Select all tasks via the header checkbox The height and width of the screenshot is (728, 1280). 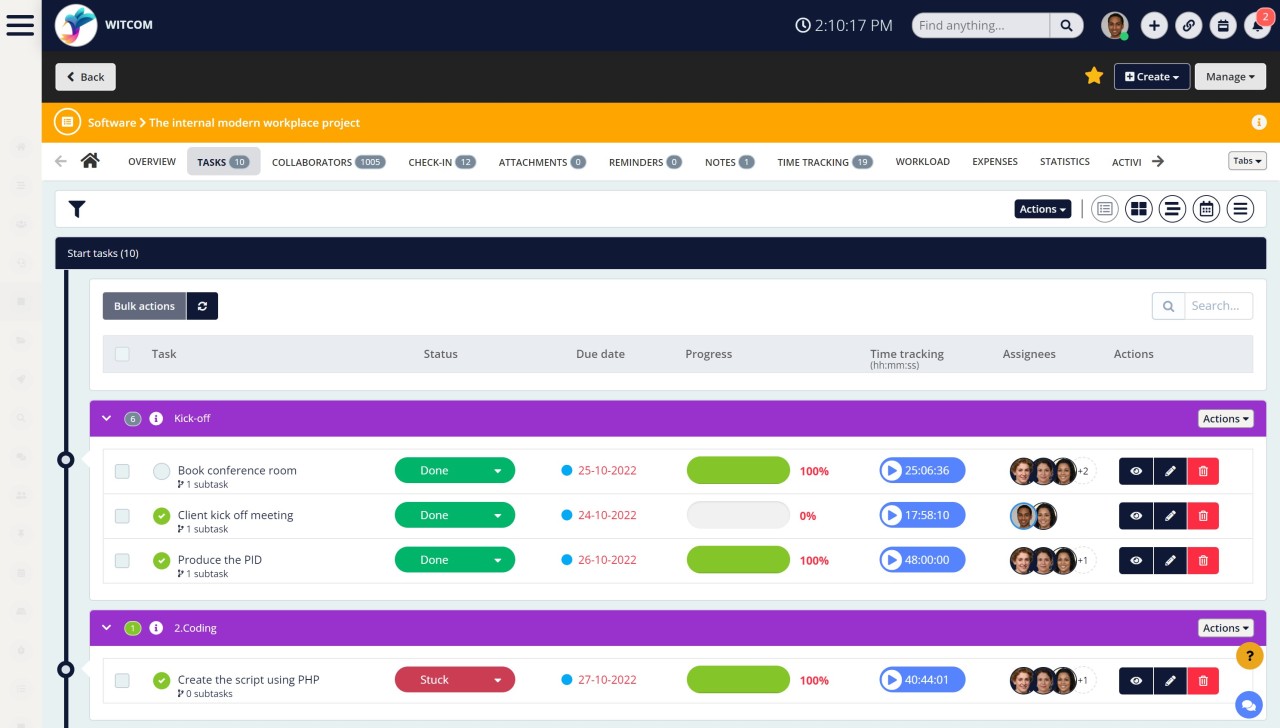pos(122,354)
